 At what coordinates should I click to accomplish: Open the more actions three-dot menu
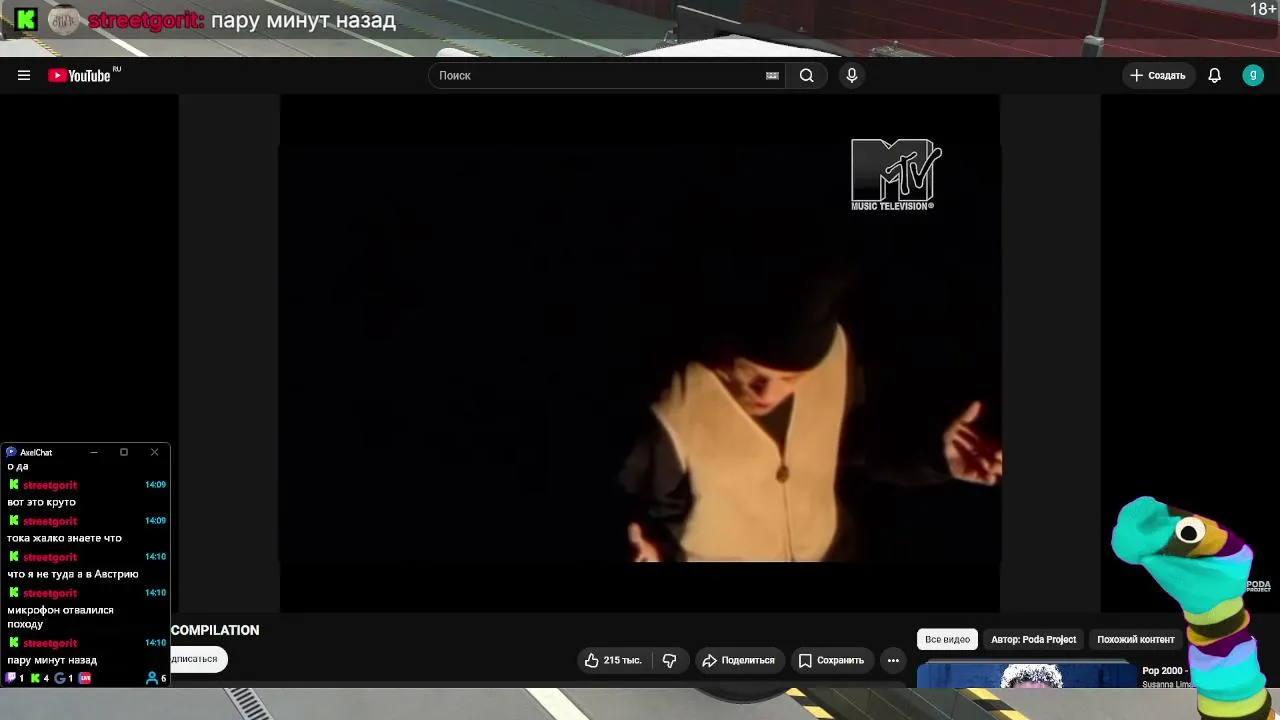point(893,660)
